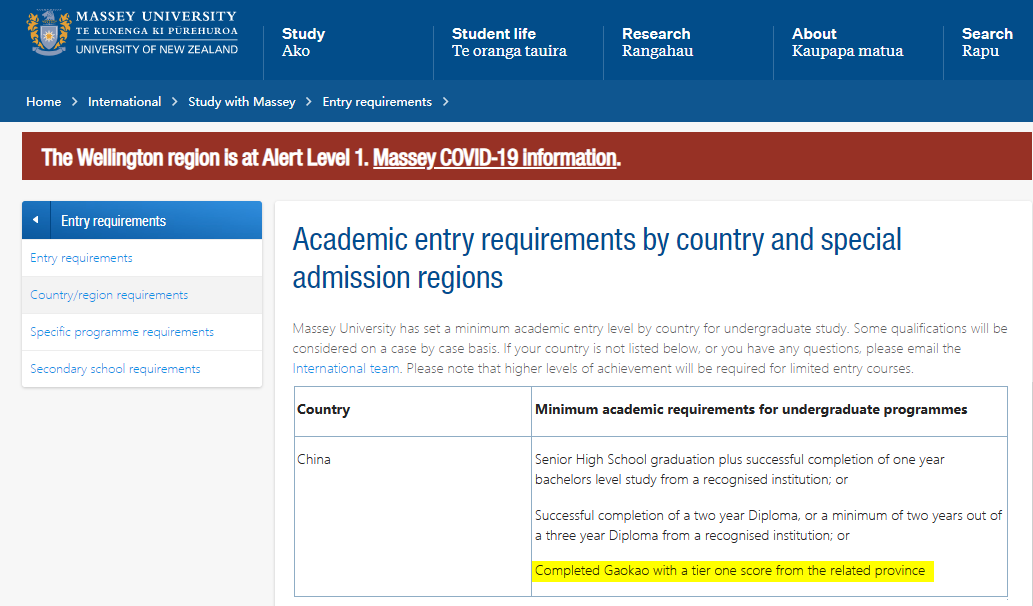Click the Massey University name text logo
Image resolution: width=1033 pixels, height=606 pixels.
pyautogui.click(x=157, y=32)
